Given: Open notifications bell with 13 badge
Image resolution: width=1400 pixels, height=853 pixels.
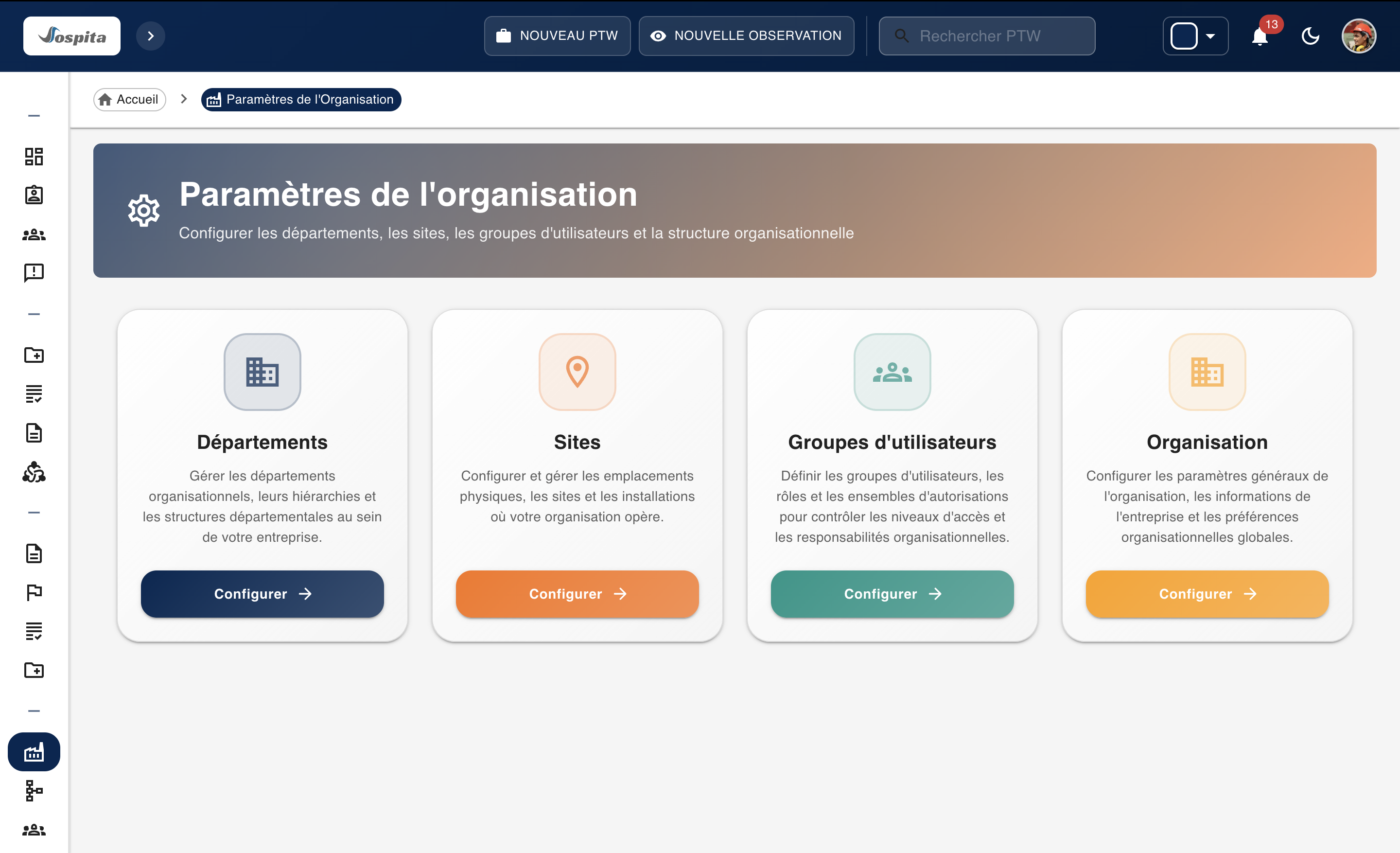Looking at the screenshot, I should [1260, 36].
